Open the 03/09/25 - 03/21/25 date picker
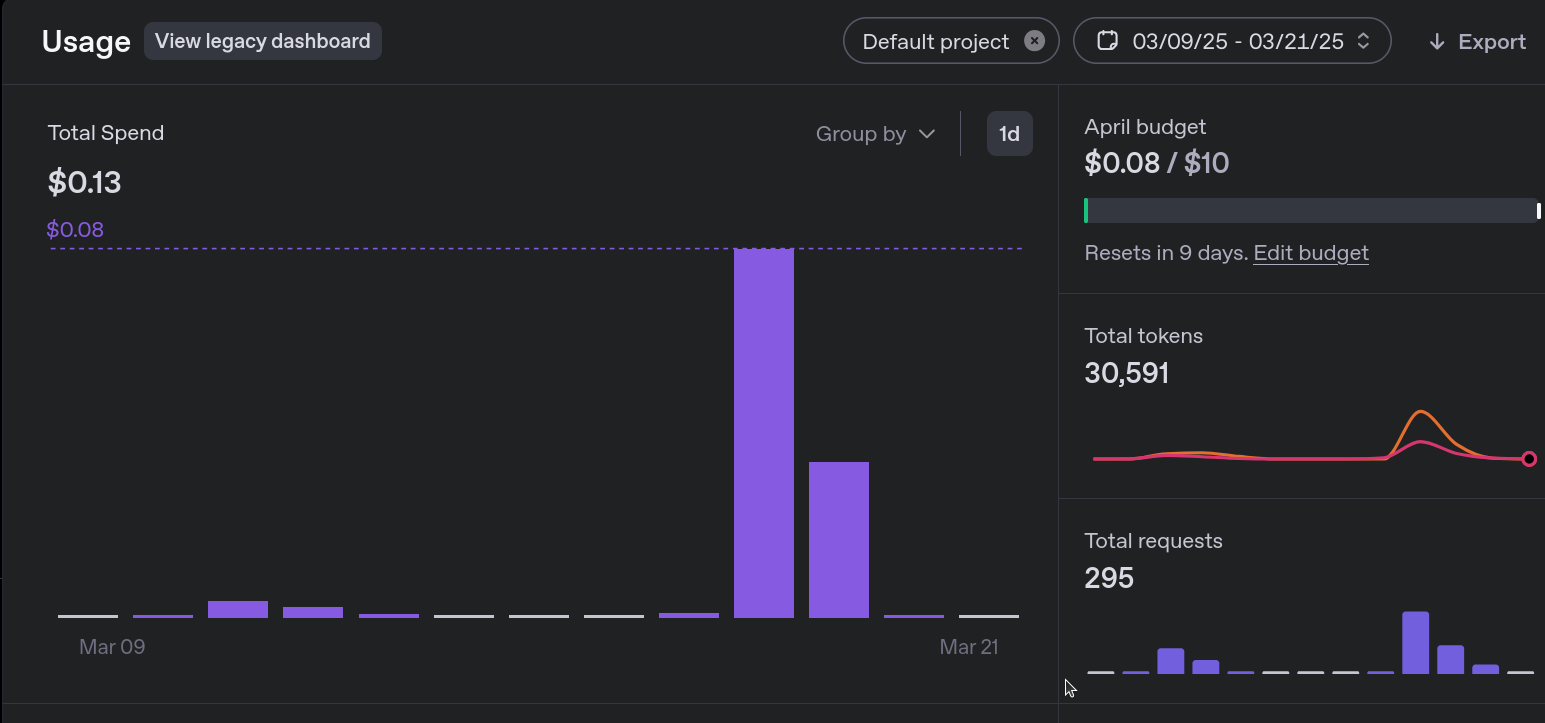 [1237, 41]
